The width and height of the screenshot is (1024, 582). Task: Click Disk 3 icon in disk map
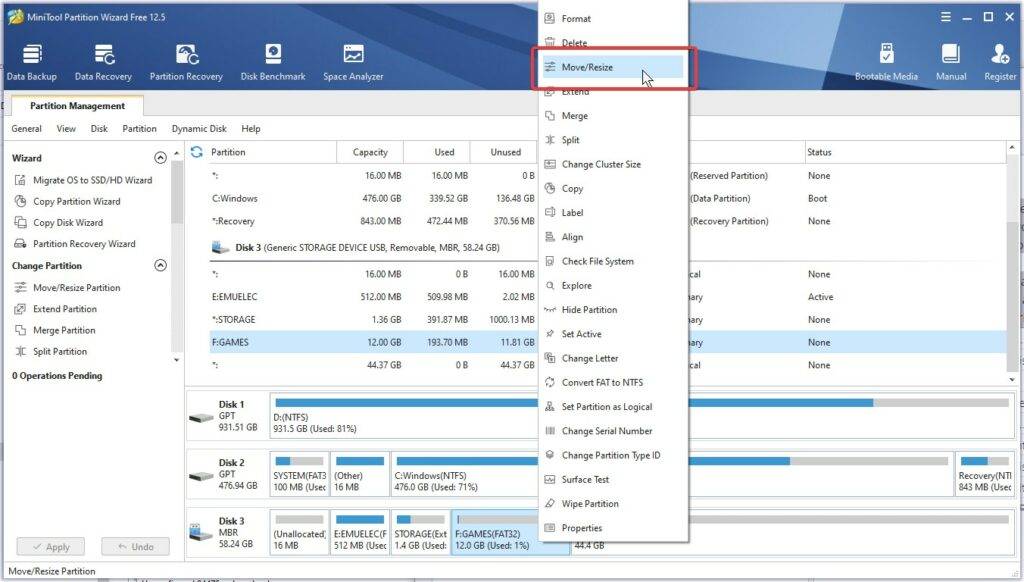coord(201,532)
